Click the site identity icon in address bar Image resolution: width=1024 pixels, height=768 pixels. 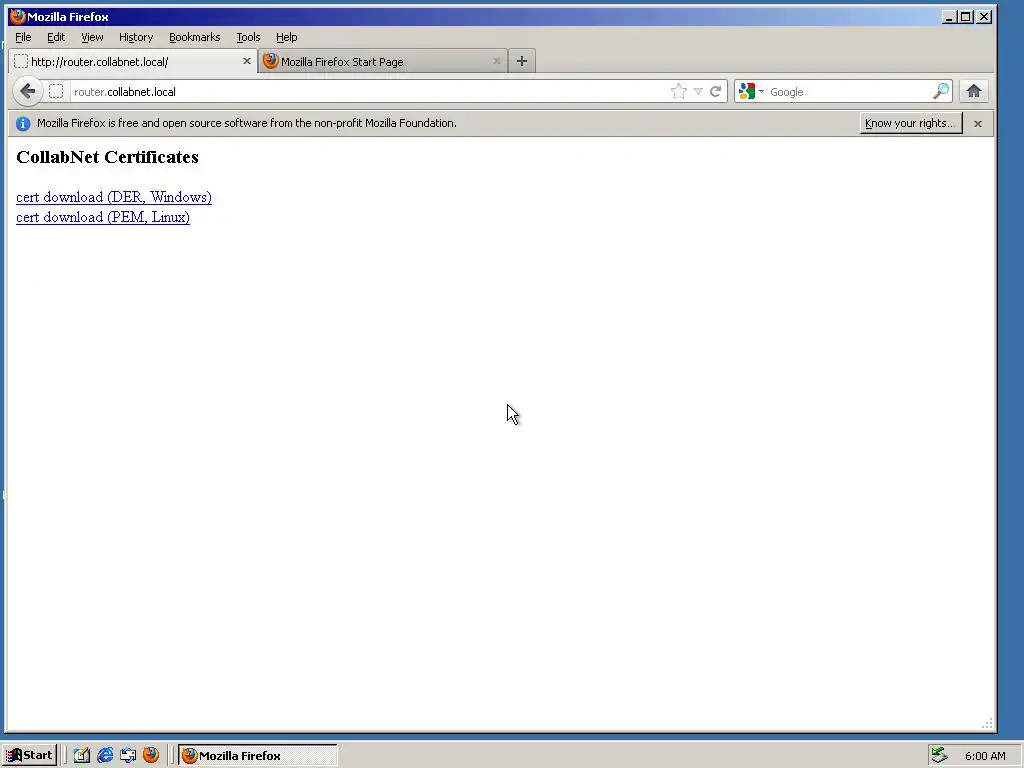56,91
